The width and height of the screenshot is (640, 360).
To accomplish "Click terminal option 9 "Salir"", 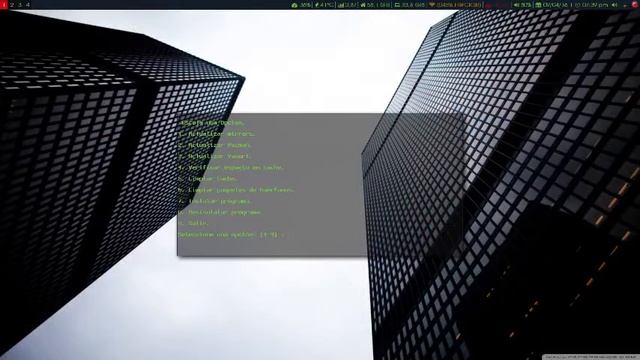I will [x=193, y=223].
